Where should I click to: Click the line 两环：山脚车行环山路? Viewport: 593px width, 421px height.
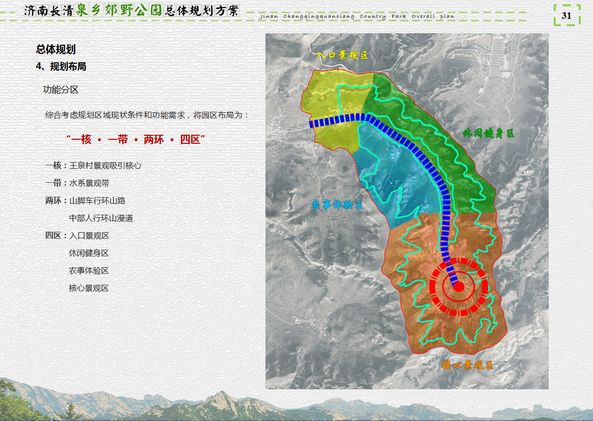click(85, 200)
